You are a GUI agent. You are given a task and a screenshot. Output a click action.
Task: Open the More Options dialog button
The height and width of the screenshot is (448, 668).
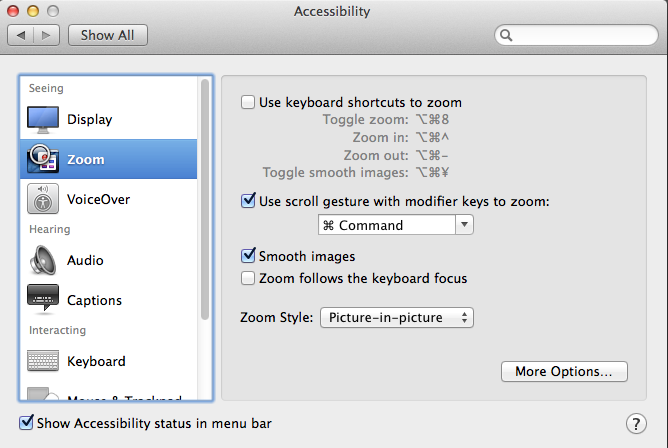click(x=563, y=372)
